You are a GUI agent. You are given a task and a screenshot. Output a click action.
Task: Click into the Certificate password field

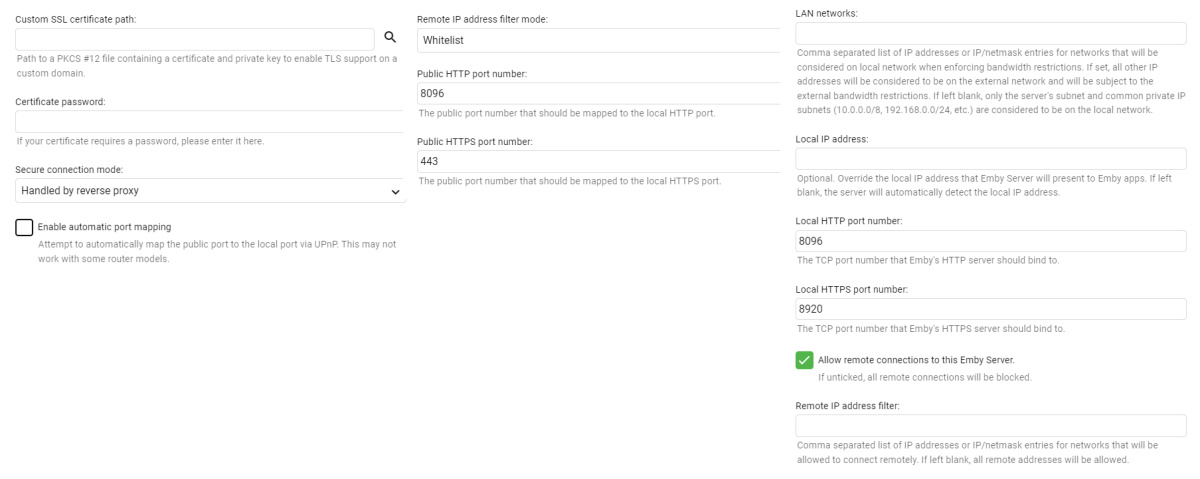(x=210, y=122)
